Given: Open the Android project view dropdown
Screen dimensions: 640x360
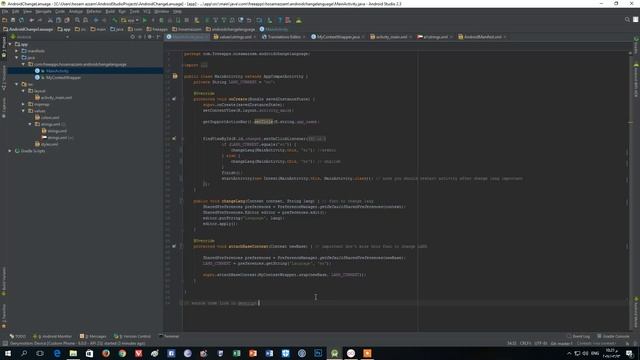Looking at the screenshot, I should (40, 37).
